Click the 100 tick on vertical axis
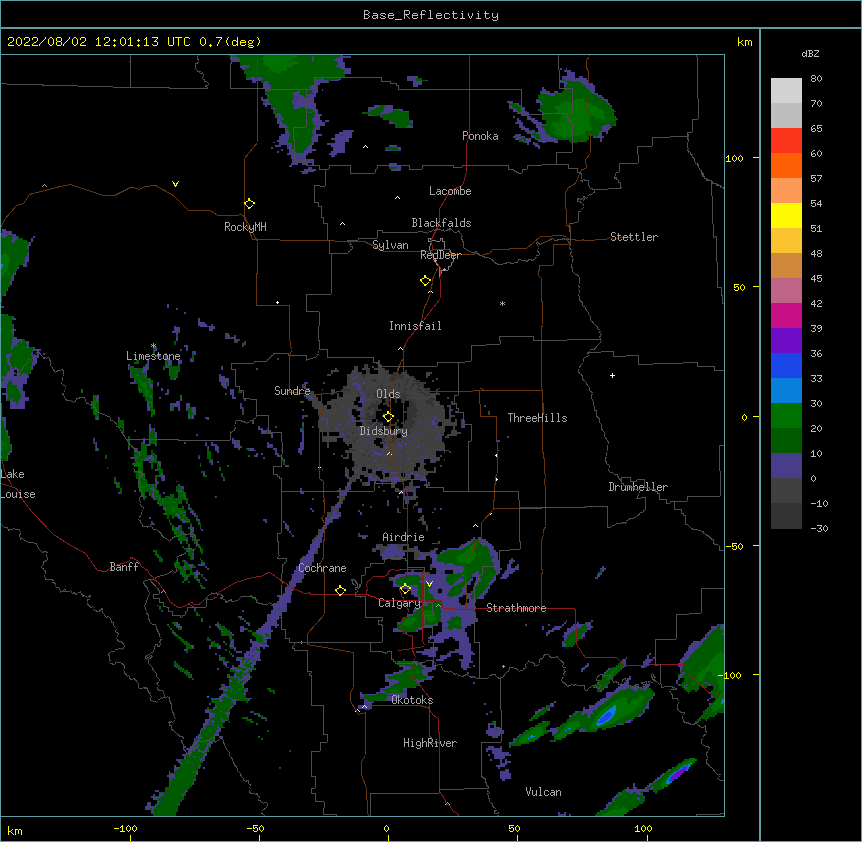This screenshot has height=842, width=862. [x=734, y=159]
